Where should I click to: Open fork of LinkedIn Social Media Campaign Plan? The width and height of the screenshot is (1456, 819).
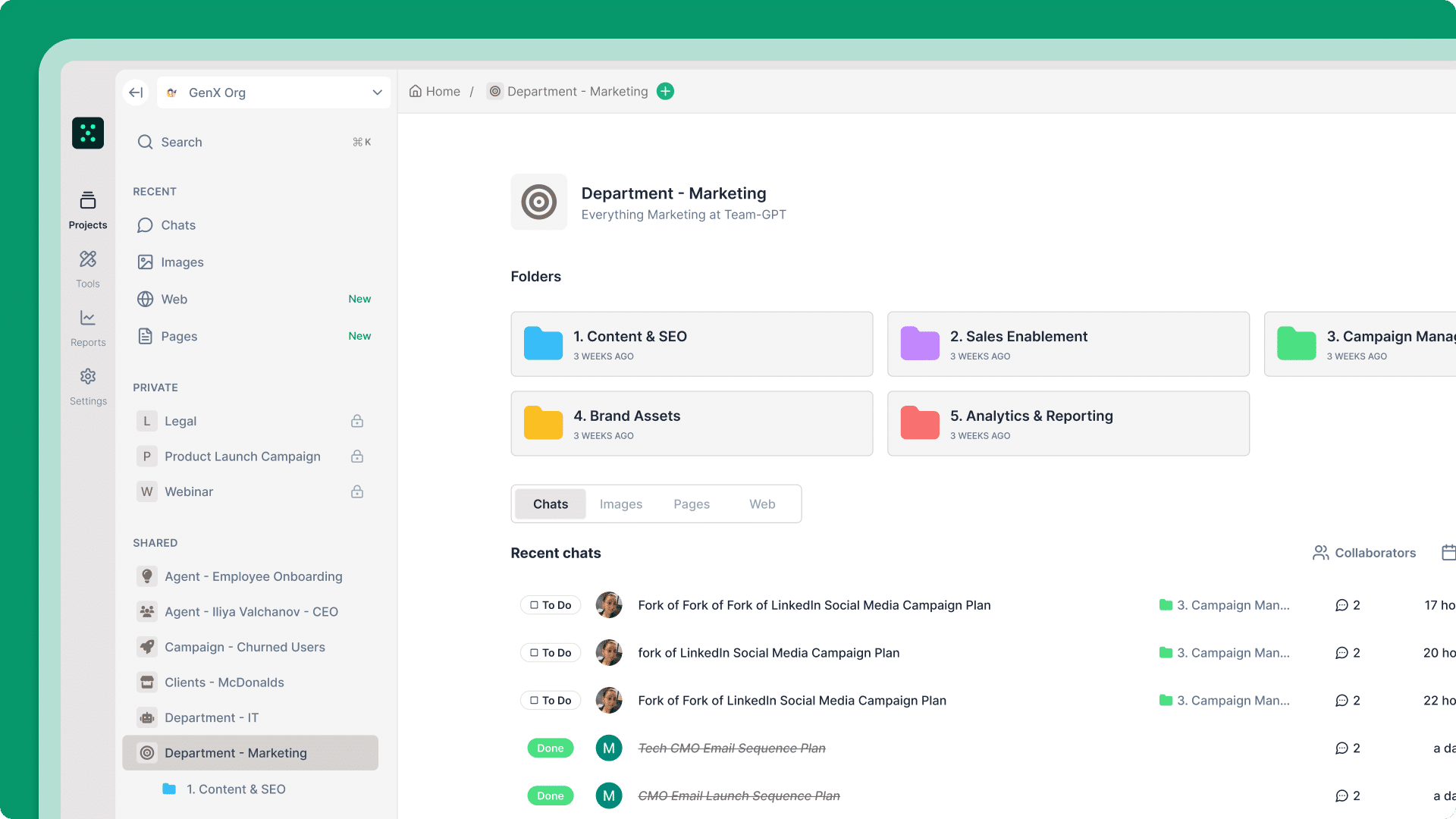(x=769, y=653)
